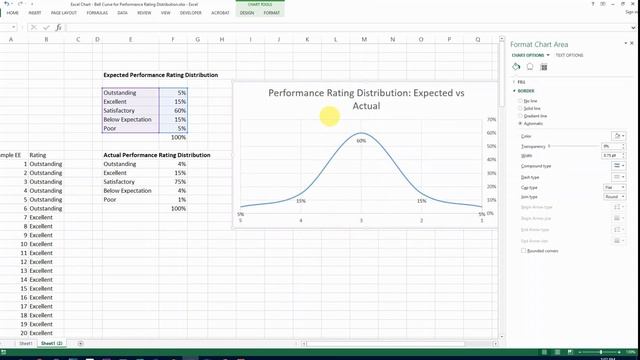Click the formula bar Cancel (X) icon
Viewport: 640px width, 360px height.
pyautogui.click(x=33, y=27)
